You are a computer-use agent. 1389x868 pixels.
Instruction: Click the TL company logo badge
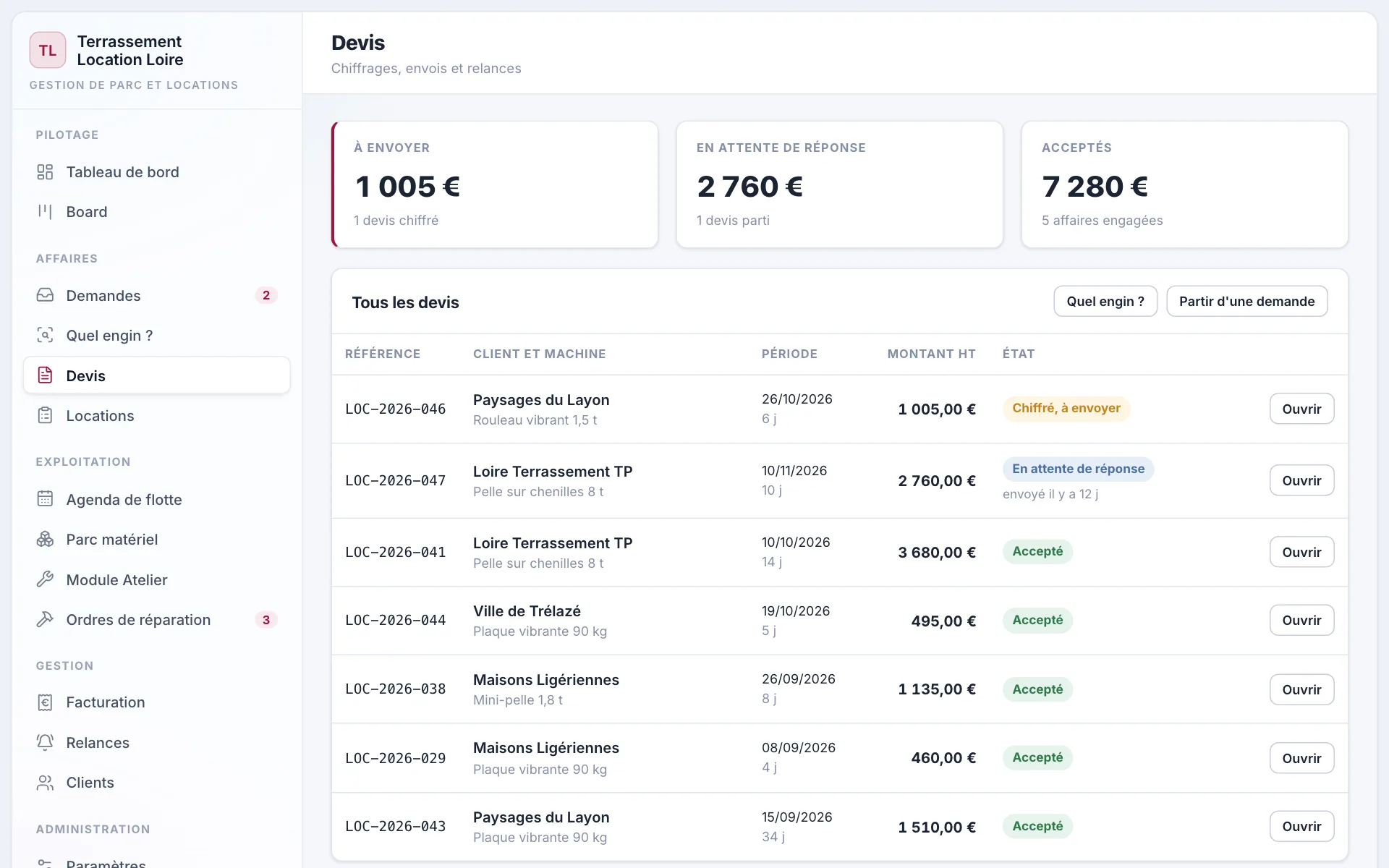pos(48,50)
